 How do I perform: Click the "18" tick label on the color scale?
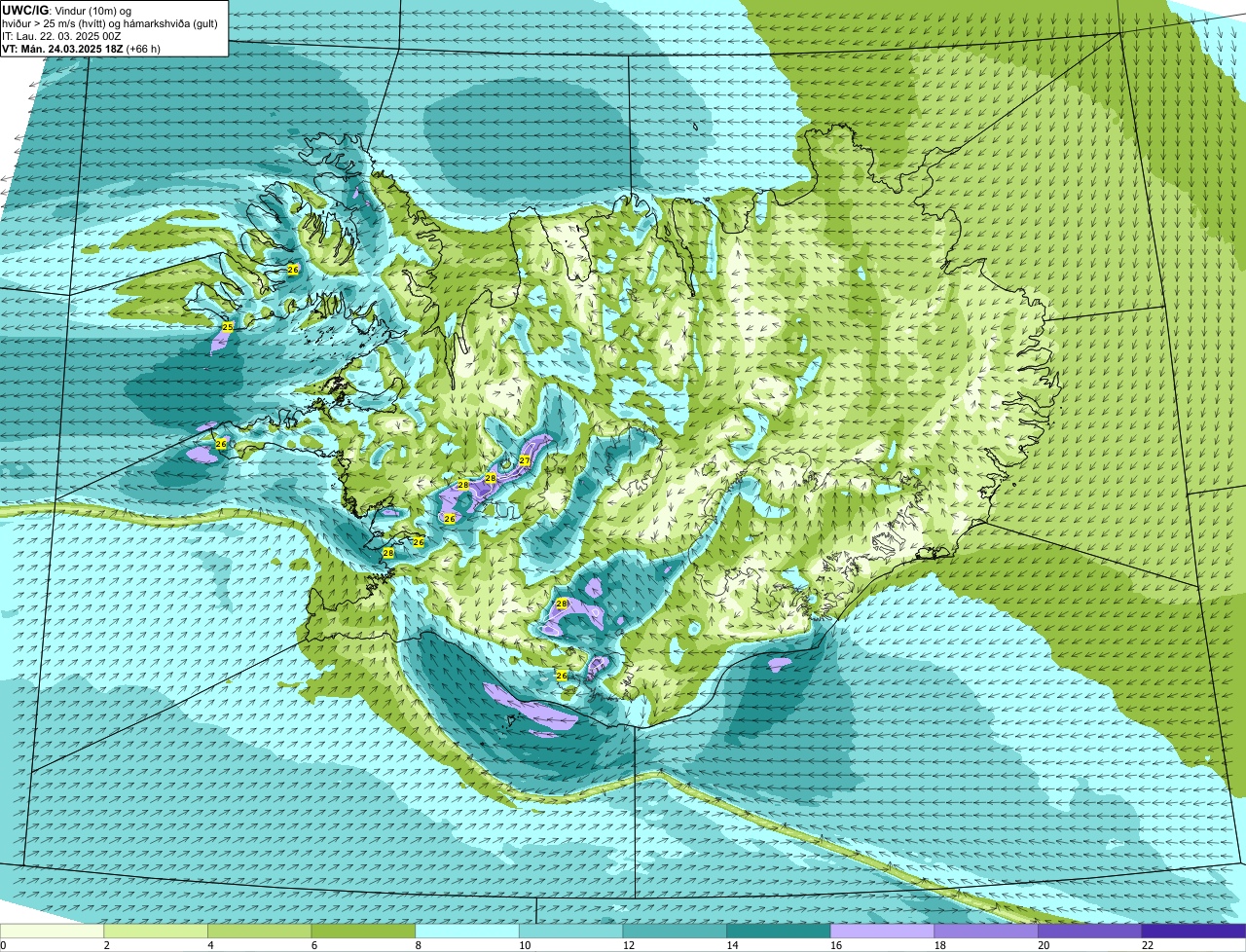tap(940, 945)
